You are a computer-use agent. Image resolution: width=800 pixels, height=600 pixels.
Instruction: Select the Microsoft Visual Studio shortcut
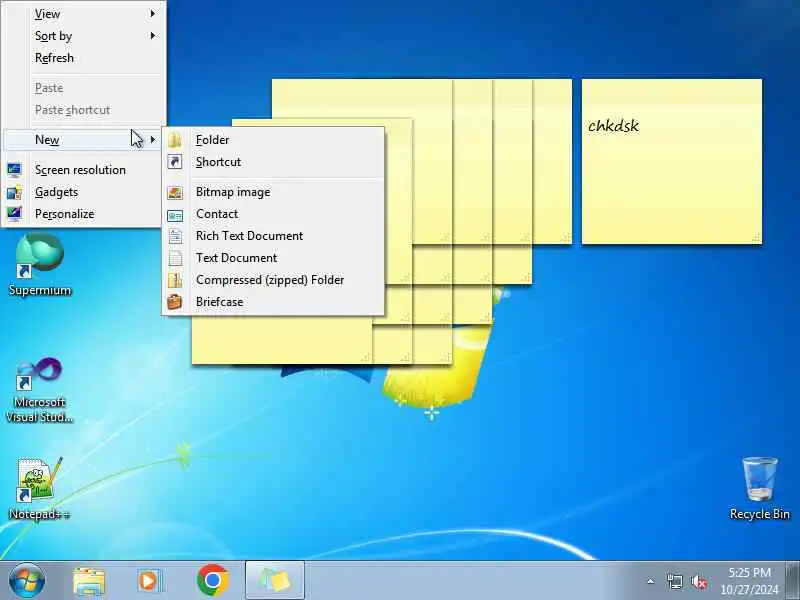pyautogui.click(x=40, y=390)
